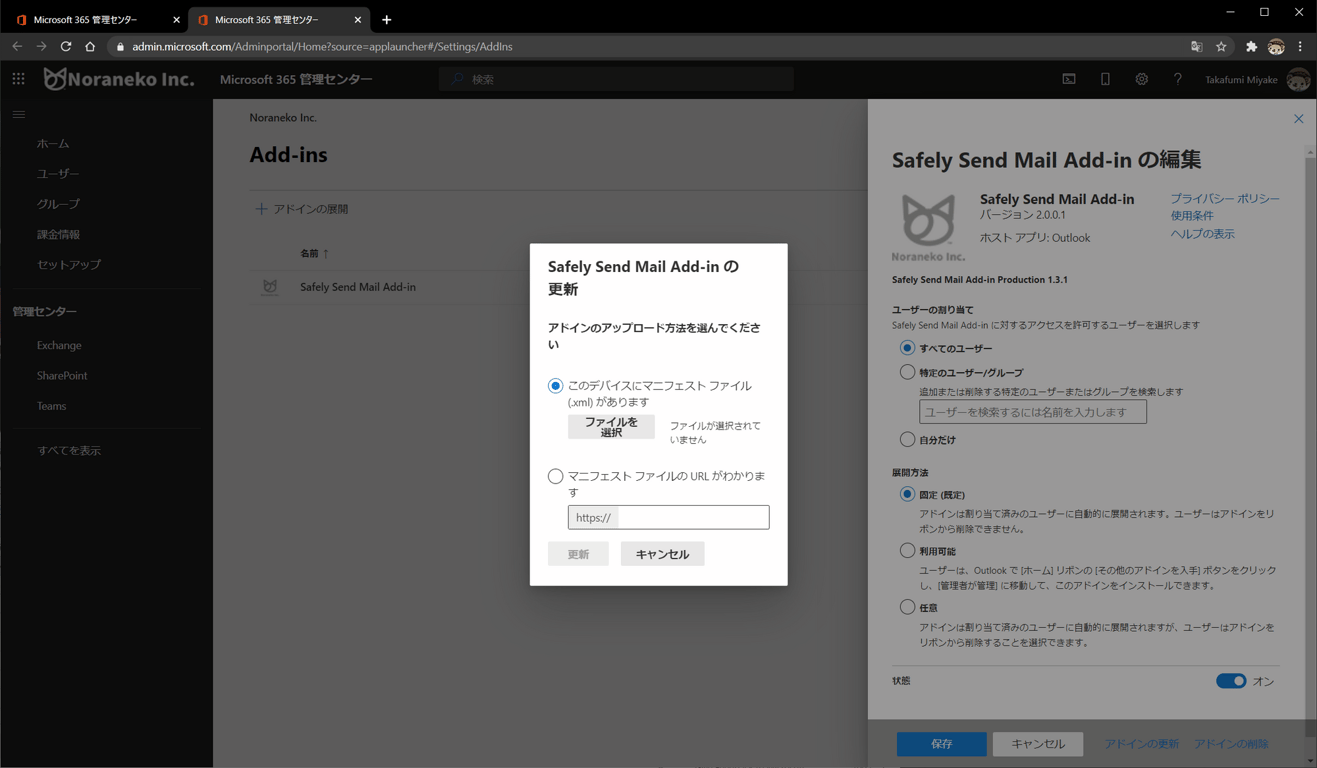Open SharePoint admin center link
This screenshot has width=1317, height=768.
(x=62, y=375)
